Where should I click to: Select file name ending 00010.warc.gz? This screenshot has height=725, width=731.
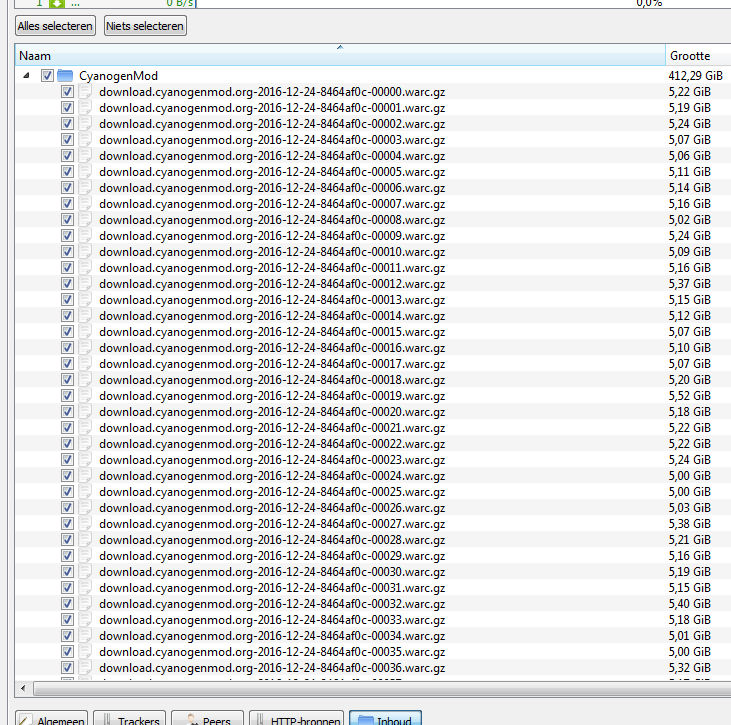point(272,252)
